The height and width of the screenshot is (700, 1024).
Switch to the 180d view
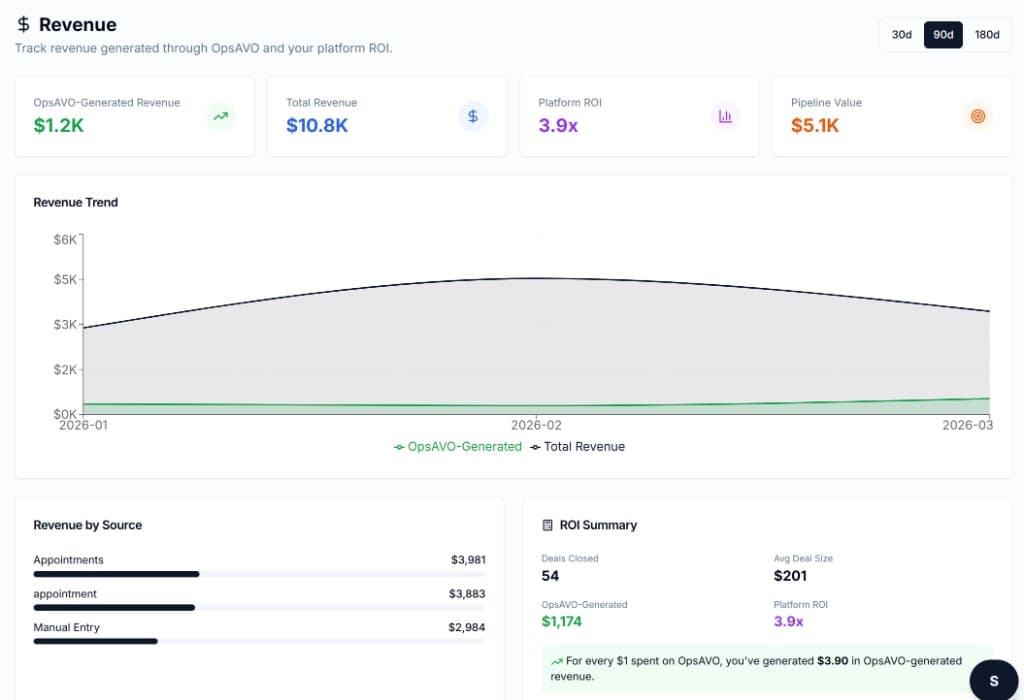pyautogui.click(x=987, y=34)
